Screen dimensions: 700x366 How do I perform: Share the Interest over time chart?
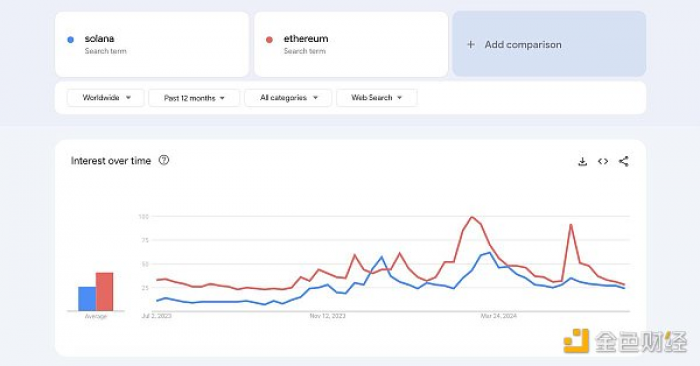click(624, 162)
